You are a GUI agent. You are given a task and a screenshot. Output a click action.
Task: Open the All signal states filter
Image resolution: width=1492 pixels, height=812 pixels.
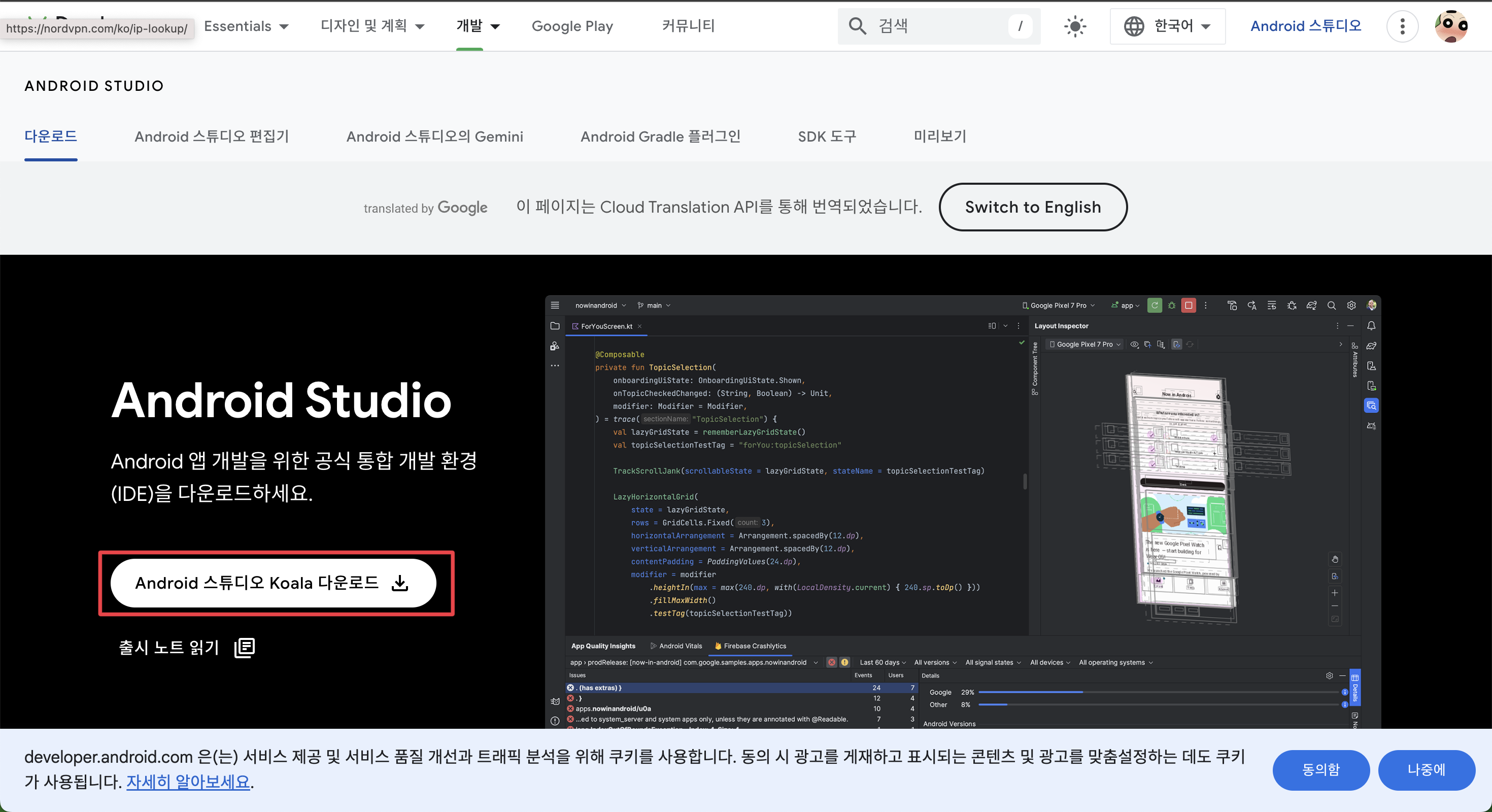tap(993, 662)
